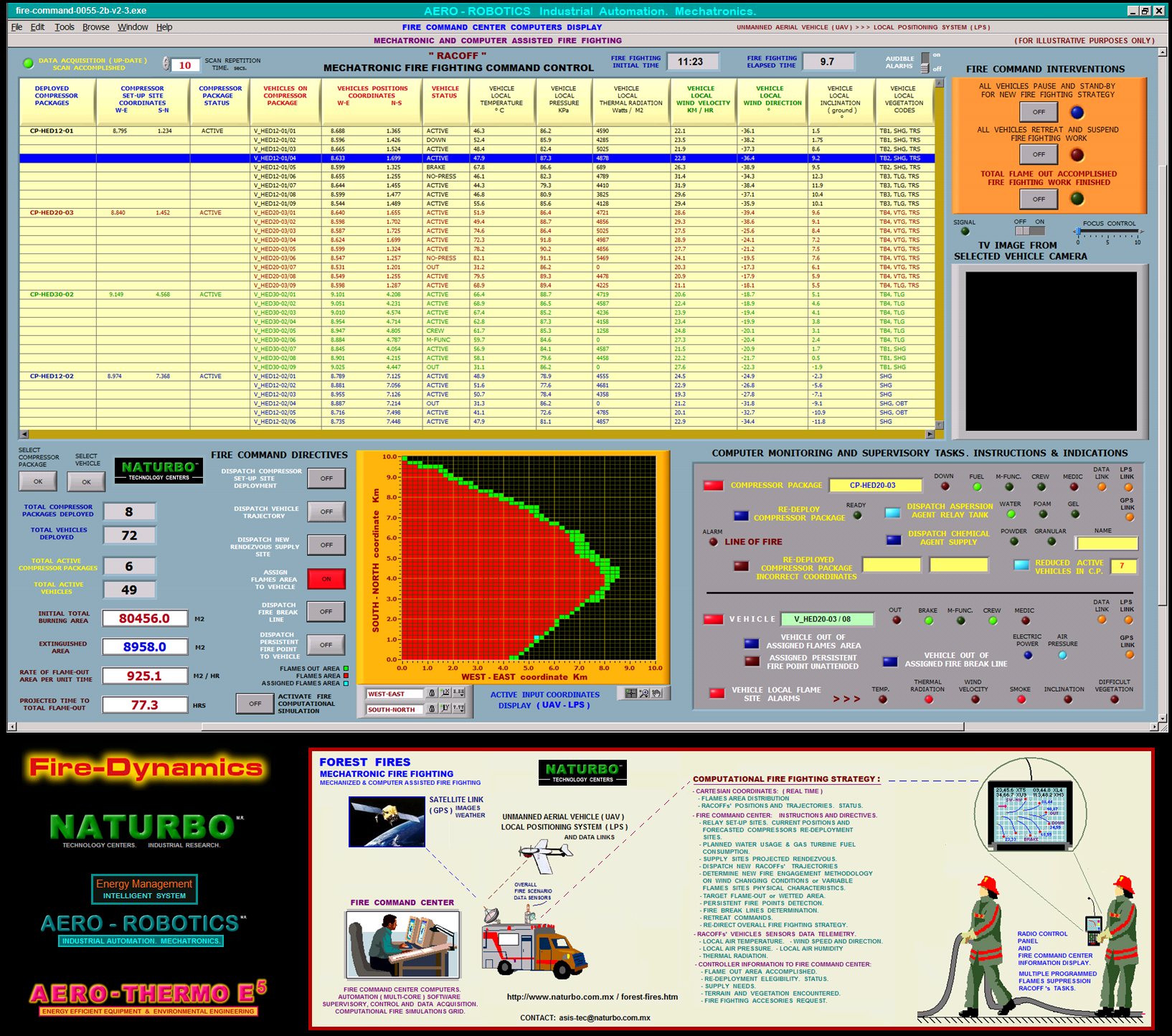1172x1036 pixels.
Task: Click the Air Pressure cyan LED
Action: (1062, 655)
